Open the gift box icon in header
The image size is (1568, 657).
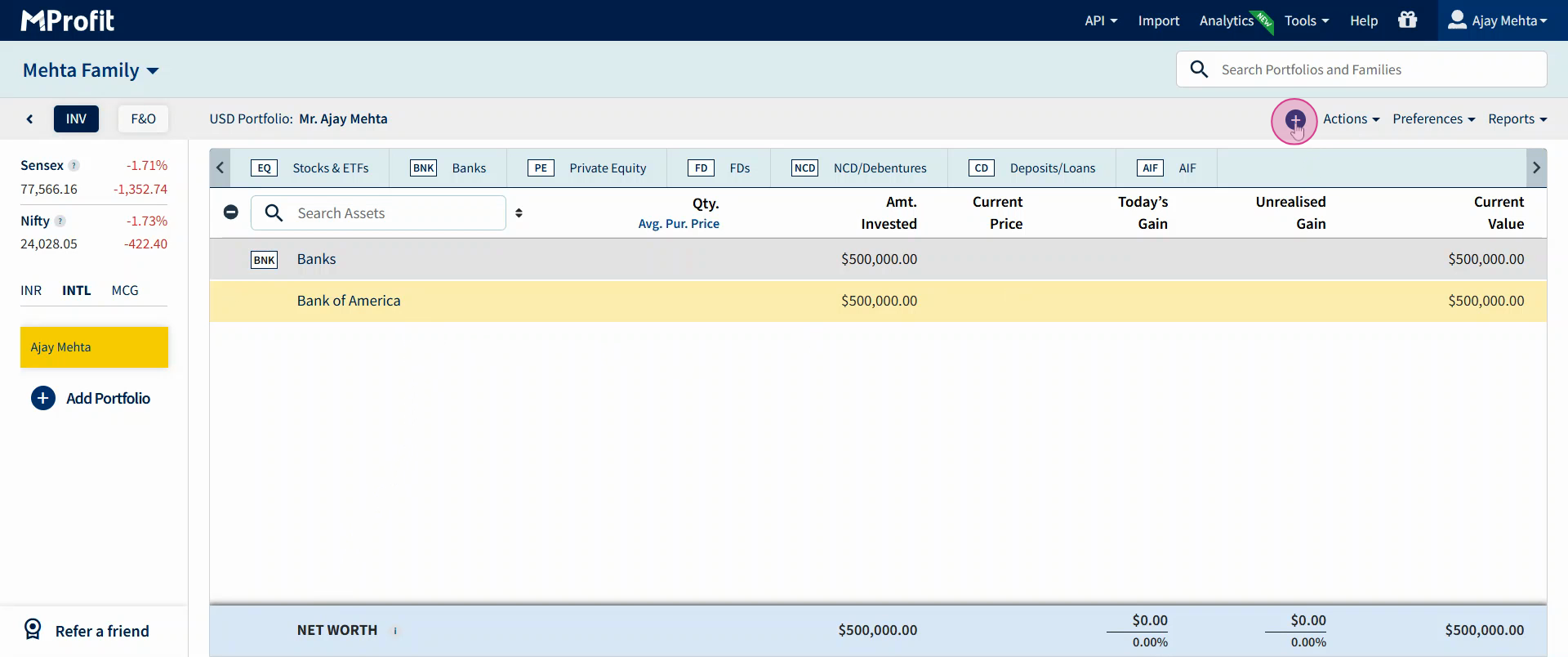click(1407, 20)
